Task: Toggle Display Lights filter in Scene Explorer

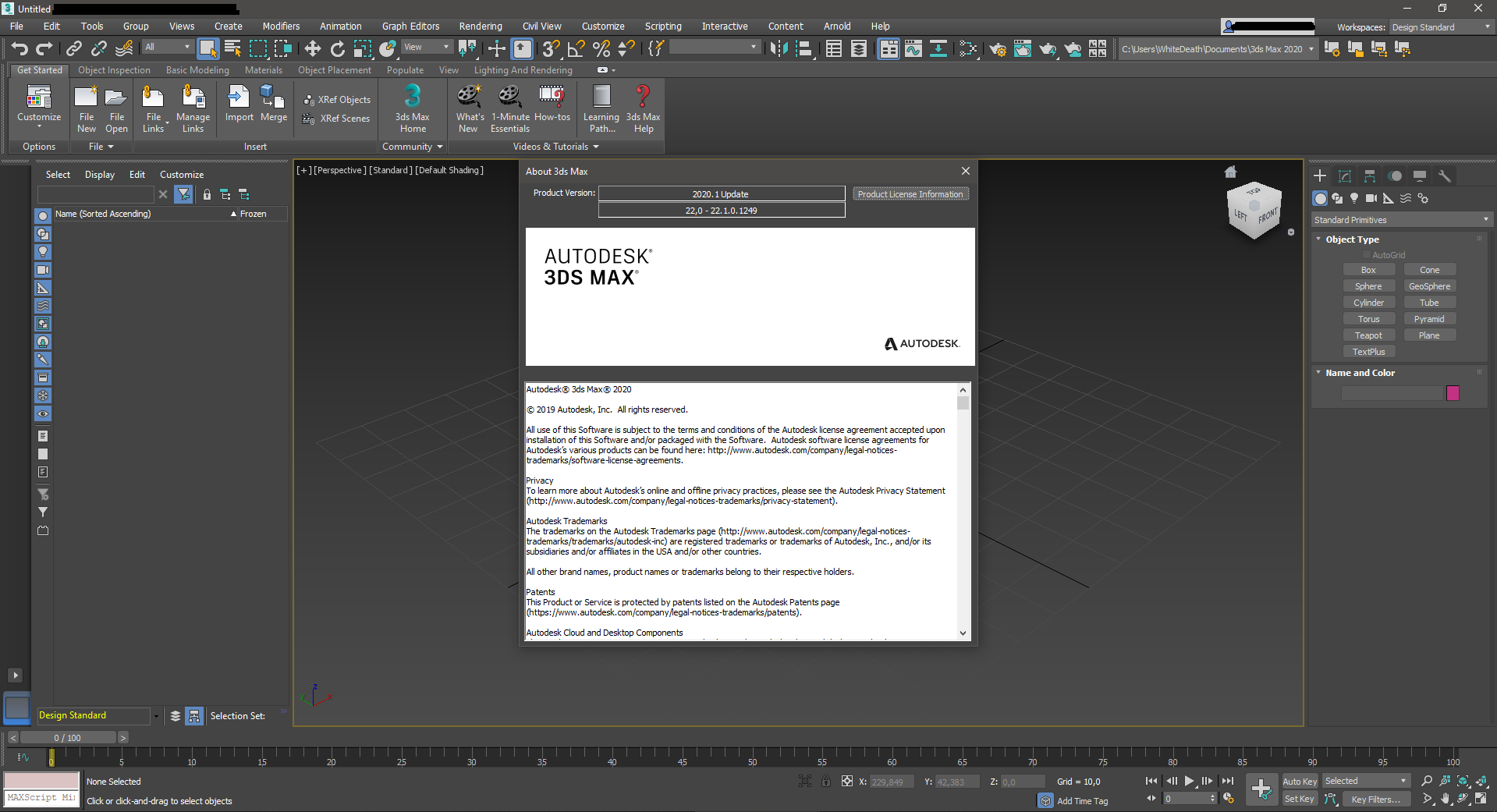Action: [43, 252]
